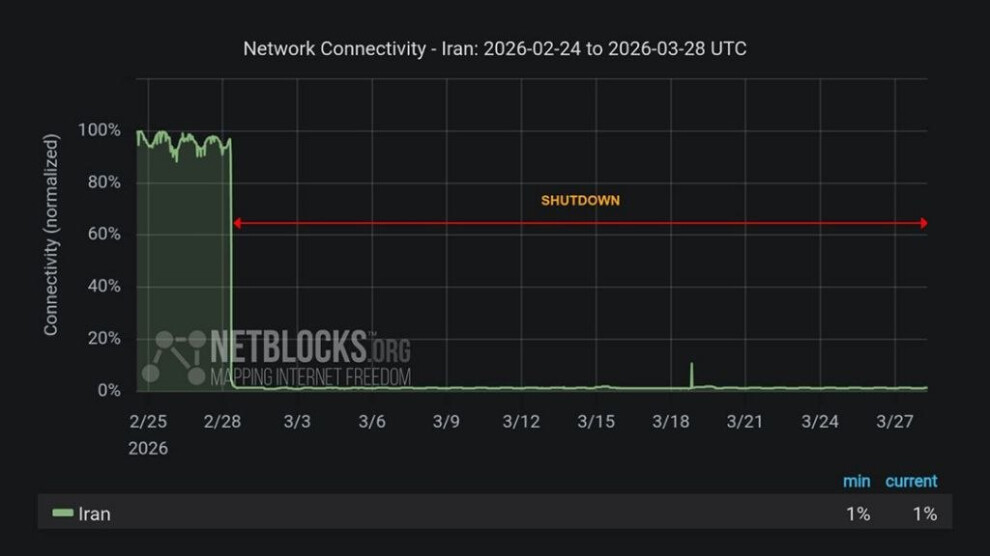Image resolution: width=990 pixels, height=556 pixels.
Task: Click the left arrowhead of the red shutdown line
Action: point(237,223)
